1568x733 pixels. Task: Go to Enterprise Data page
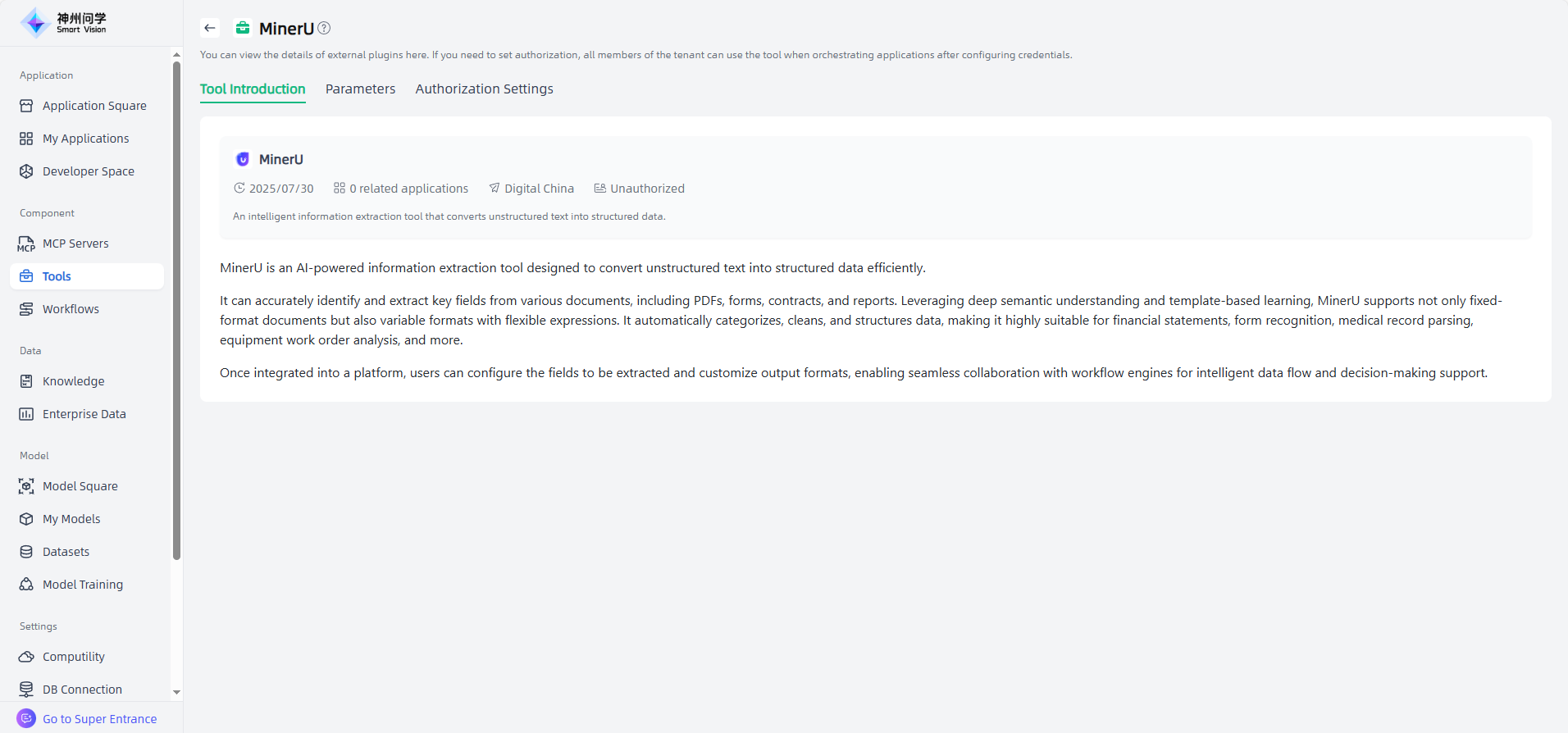point(84,414)
